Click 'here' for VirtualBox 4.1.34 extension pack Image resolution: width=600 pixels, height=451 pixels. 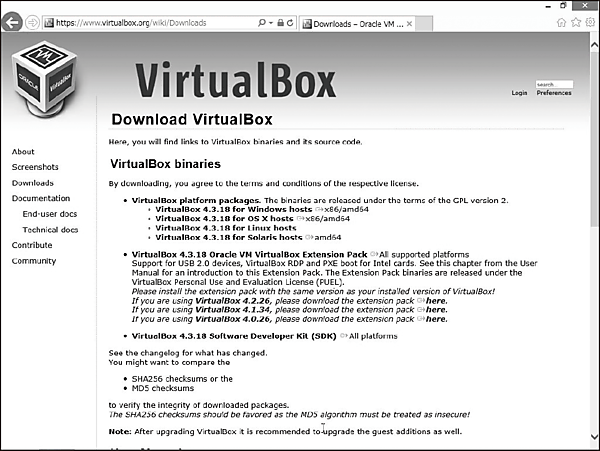[x=436, y=310]
